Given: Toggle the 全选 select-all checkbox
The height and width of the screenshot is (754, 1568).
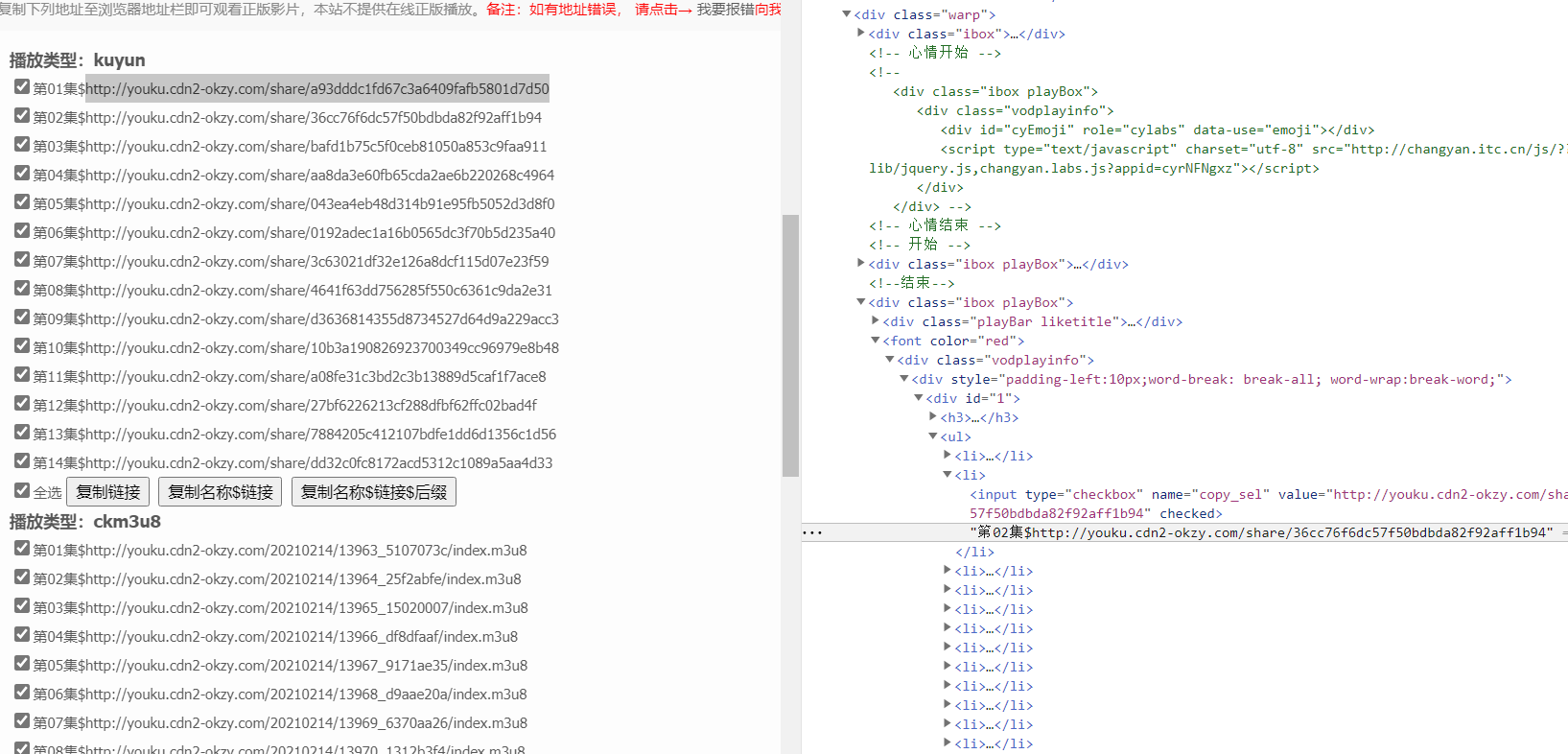Looking at the screenshot, I should [22, 490].
